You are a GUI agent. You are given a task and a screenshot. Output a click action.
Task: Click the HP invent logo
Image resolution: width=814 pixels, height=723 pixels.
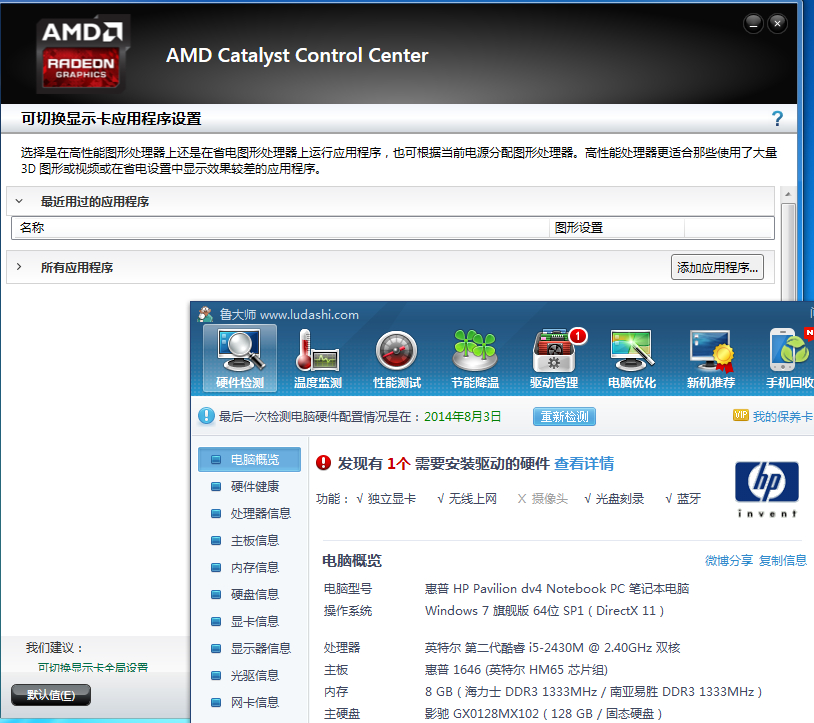coord(767,489)
